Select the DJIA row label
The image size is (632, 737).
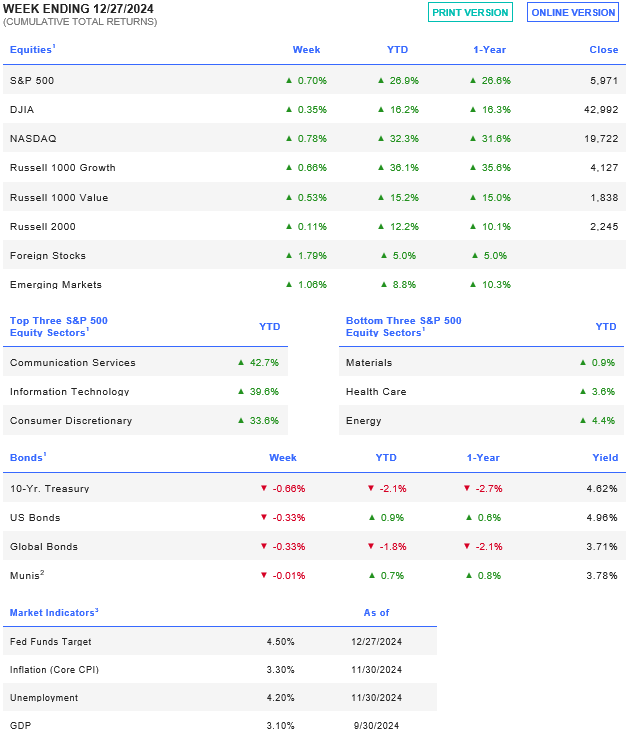pyautogui.click(x=22, y=110)
